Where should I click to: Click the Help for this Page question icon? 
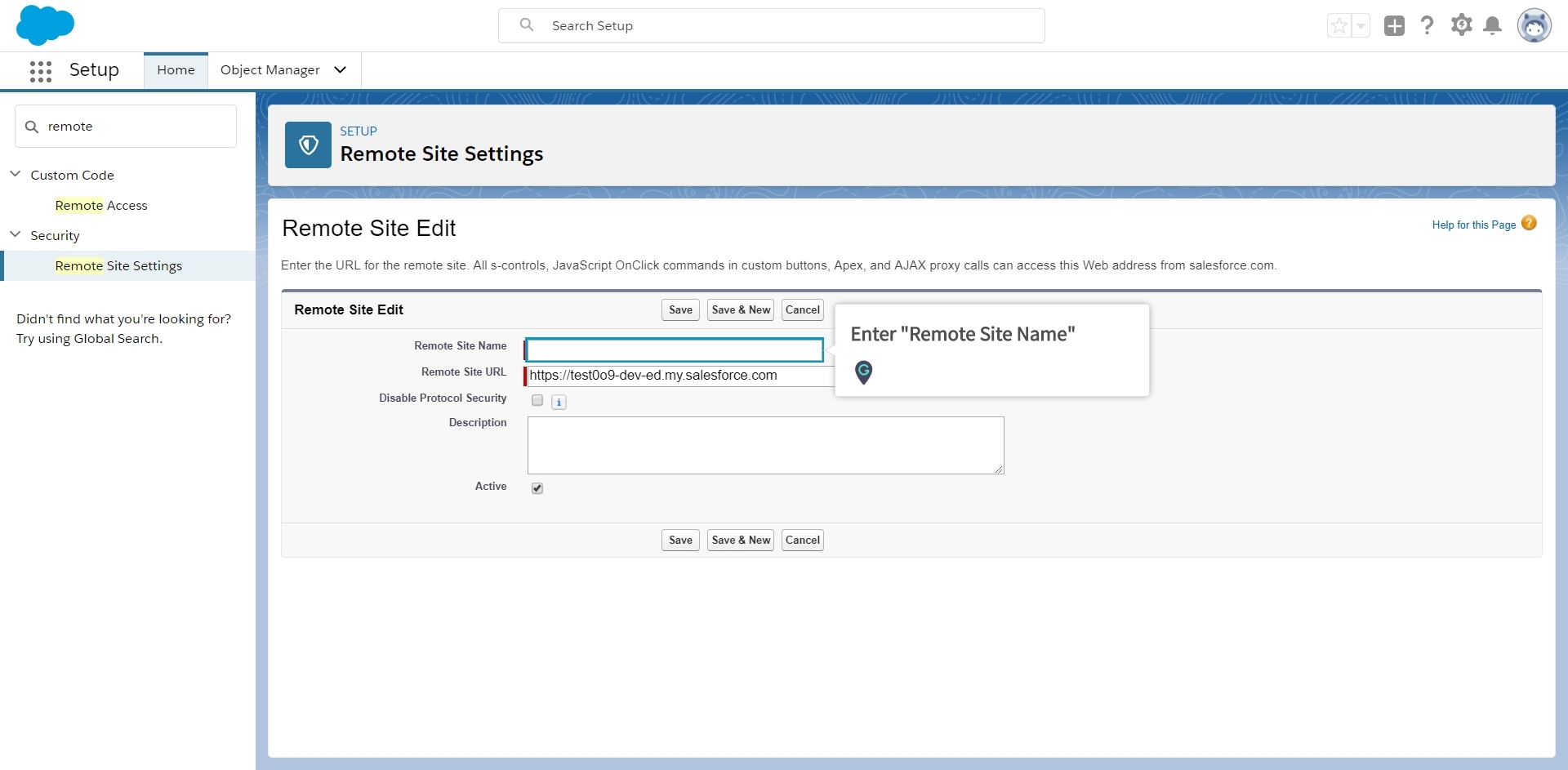click(1529, 223)
